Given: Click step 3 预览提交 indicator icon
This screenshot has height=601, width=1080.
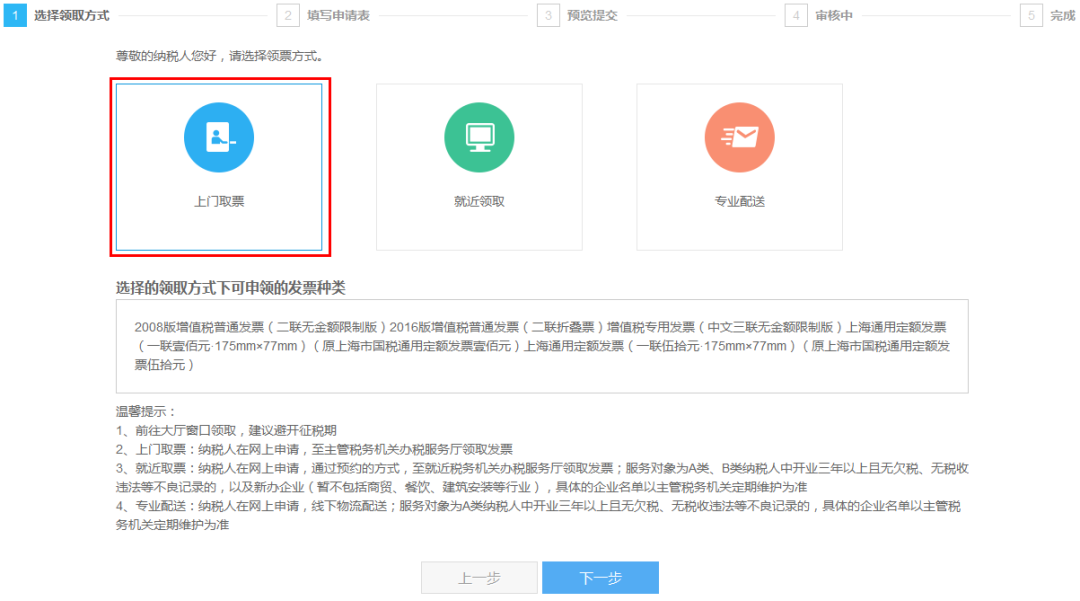Looking at the screenshot, I should pyautogui.click(x=547, y=16).
